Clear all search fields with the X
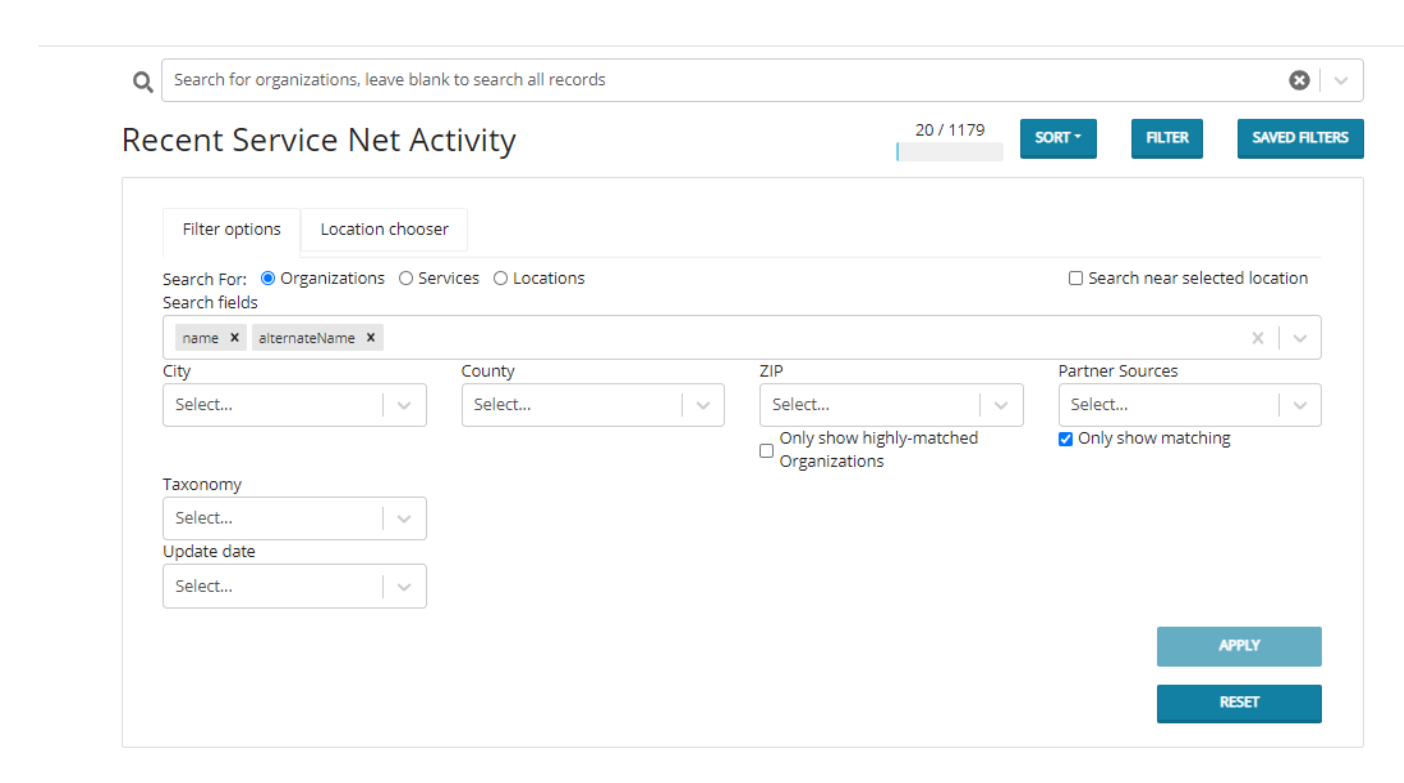This screenshot has width=1404, height=783. pyautogui.click(x=1257, y=337)
